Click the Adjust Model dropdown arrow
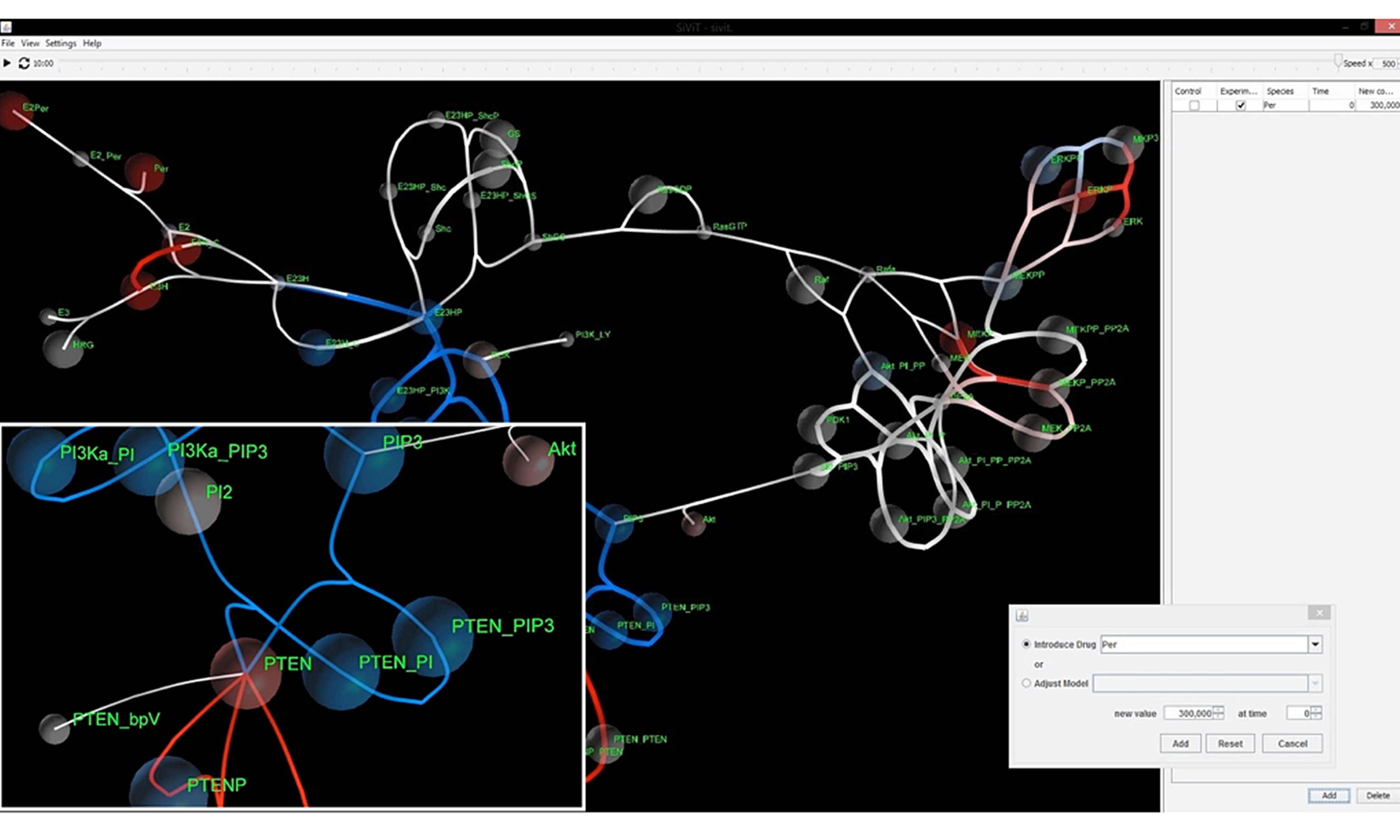Viewport: 1400px width, 840px height. pyautogui.click(x=1315, y=683)
